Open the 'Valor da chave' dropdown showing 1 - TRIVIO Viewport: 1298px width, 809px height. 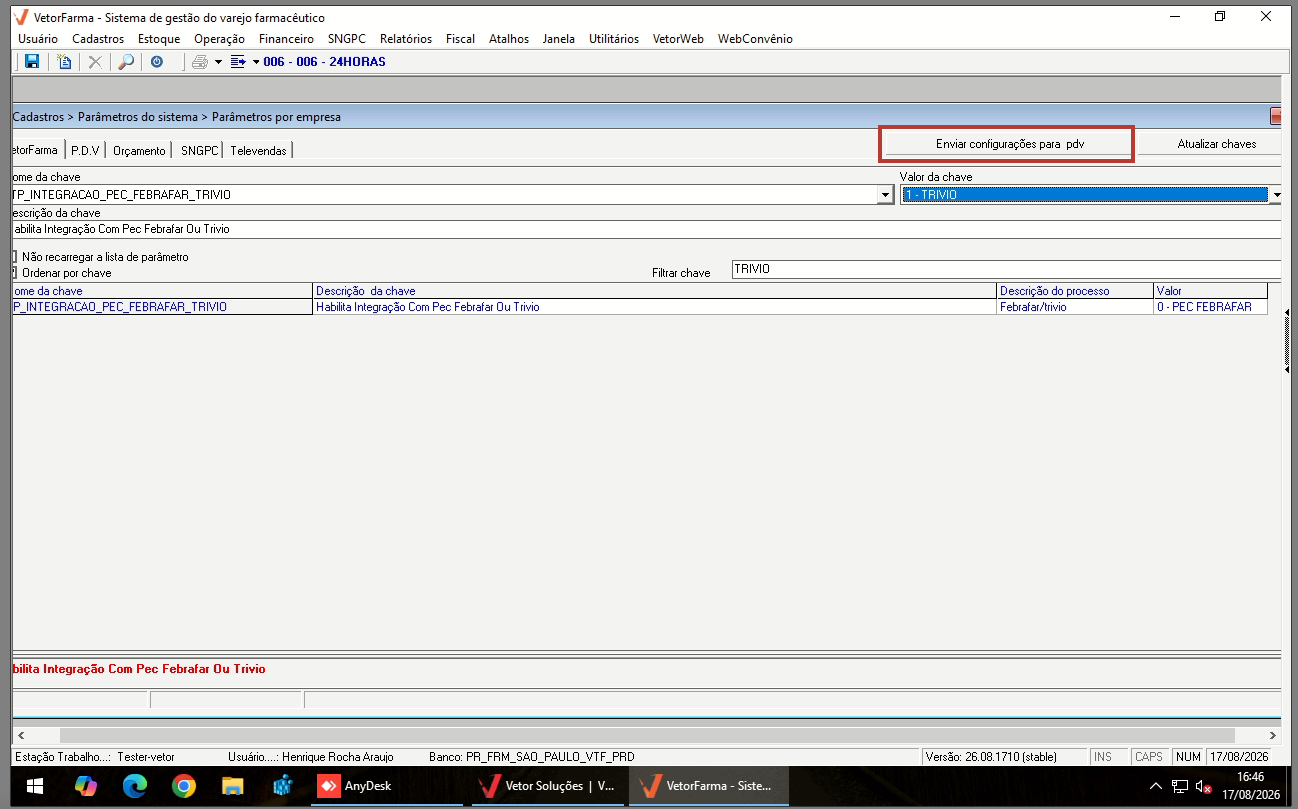click(1276, 195)
